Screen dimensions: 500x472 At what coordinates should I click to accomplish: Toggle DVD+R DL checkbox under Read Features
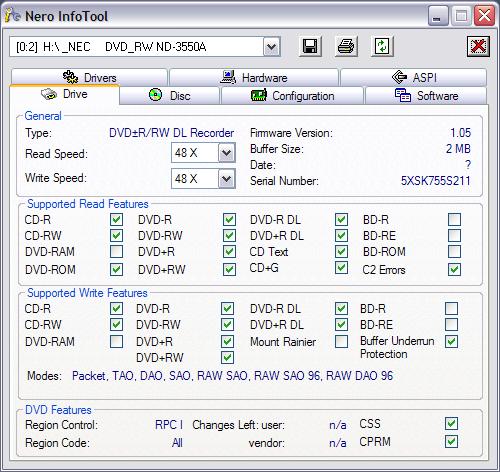[341, 236]
